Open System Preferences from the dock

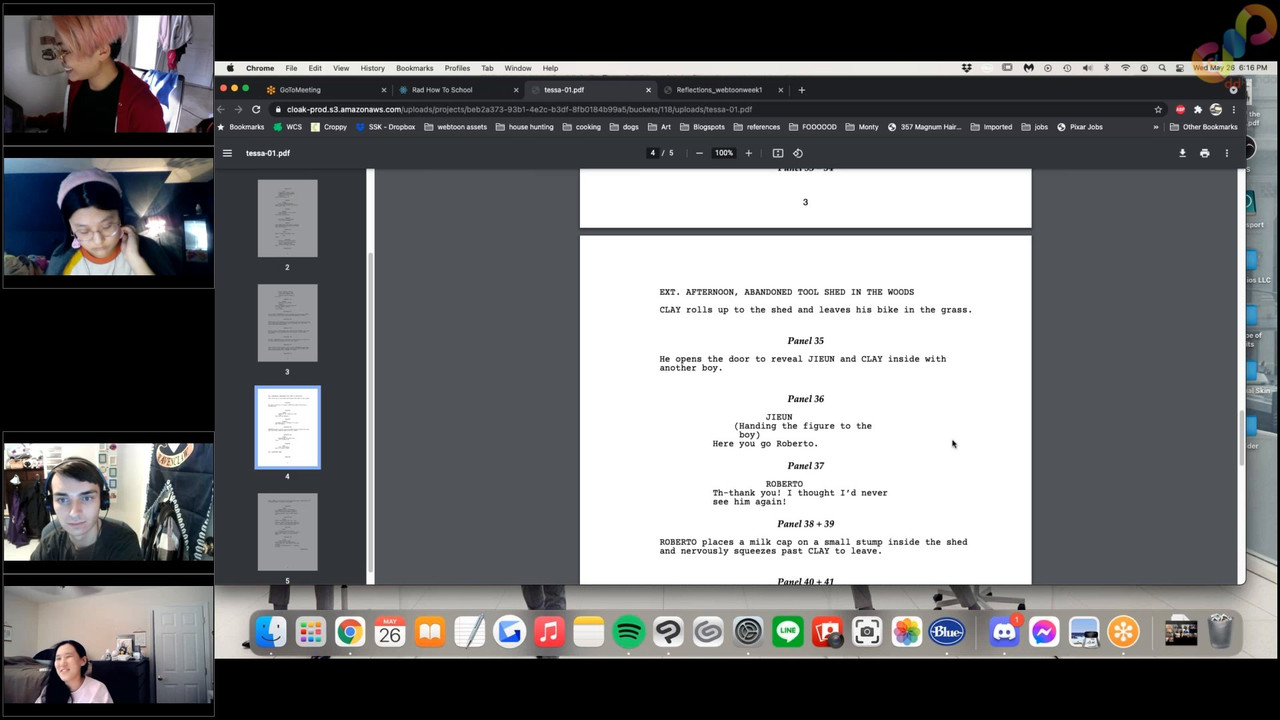tap(747, 631)
